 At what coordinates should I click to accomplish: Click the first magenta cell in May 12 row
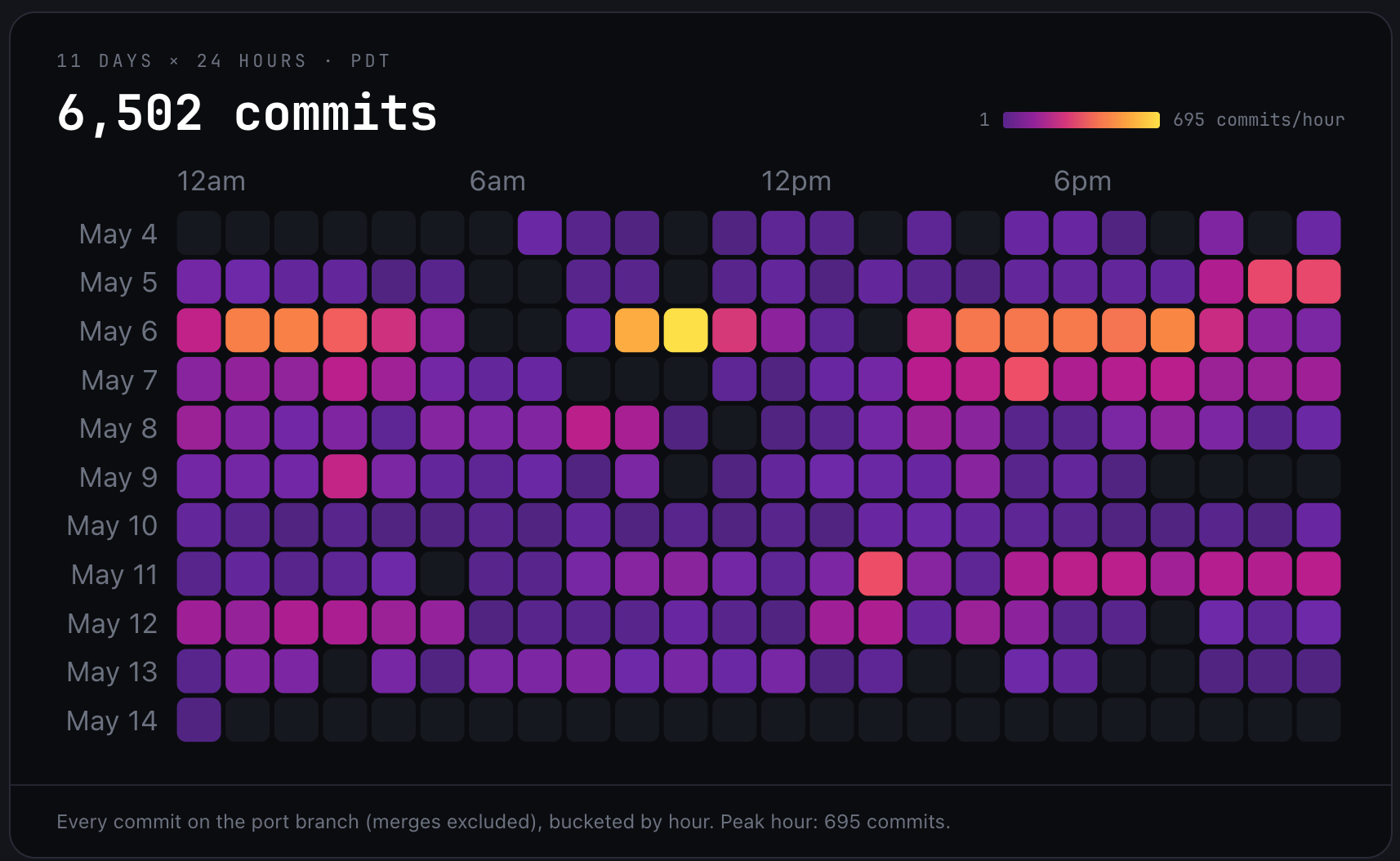pos(199,622)
